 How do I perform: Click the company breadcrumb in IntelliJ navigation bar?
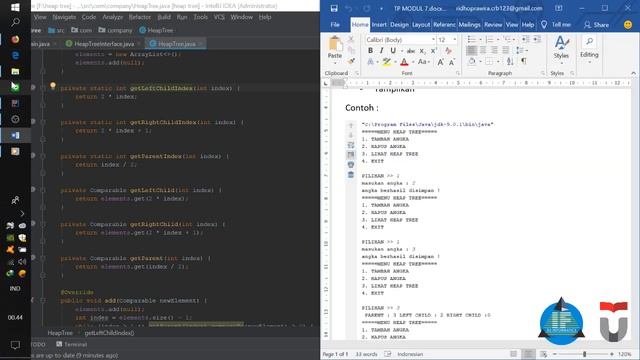click(x=116, y=30)
